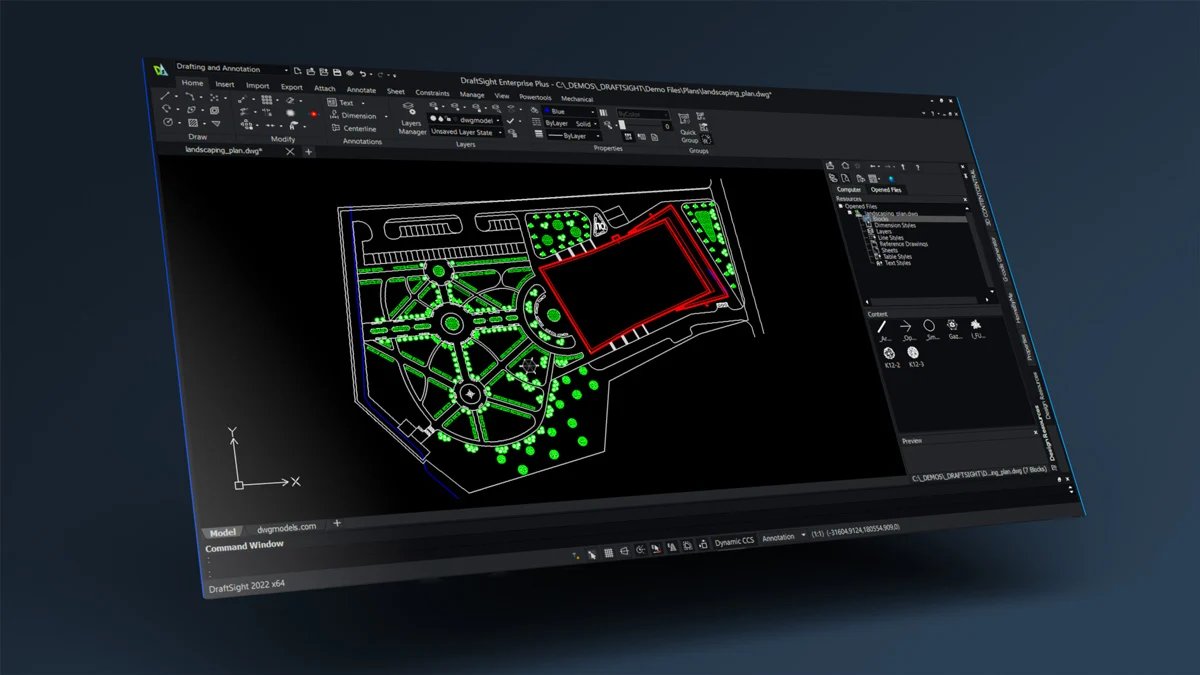This screenshot has width=1200, height=675.
Task: Select the Circle tool in Draw panel
Action: pos(166,122)
